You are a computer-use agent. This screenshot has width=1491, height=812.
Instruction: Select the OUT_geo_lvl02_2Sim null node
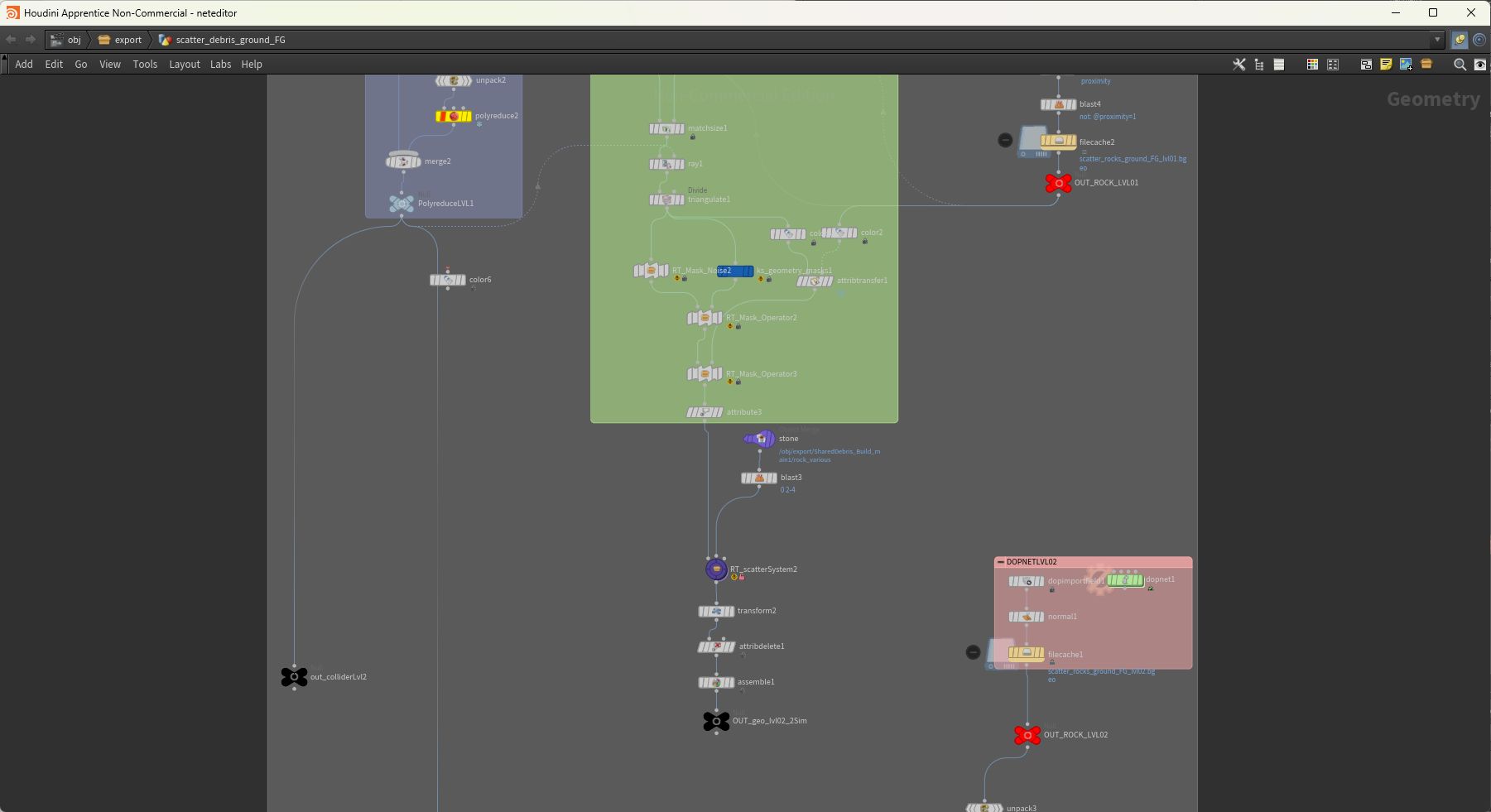pos(716,721)
